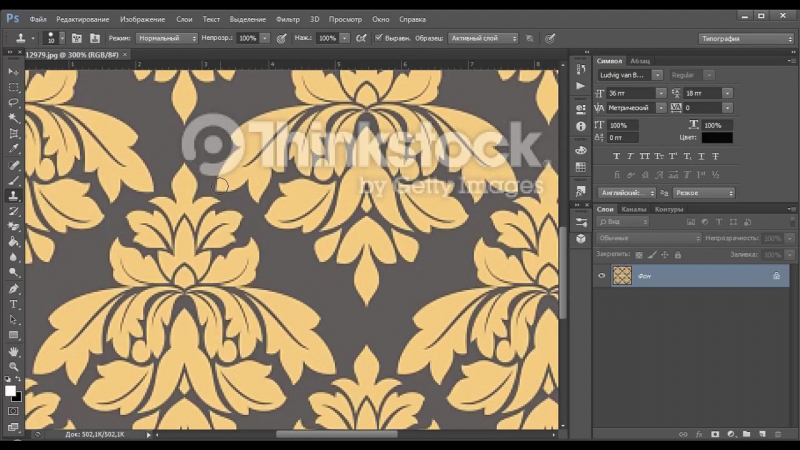Select the Magic Wand tool
This screenshot has height=450, width=800.
(x=14, y=117)
